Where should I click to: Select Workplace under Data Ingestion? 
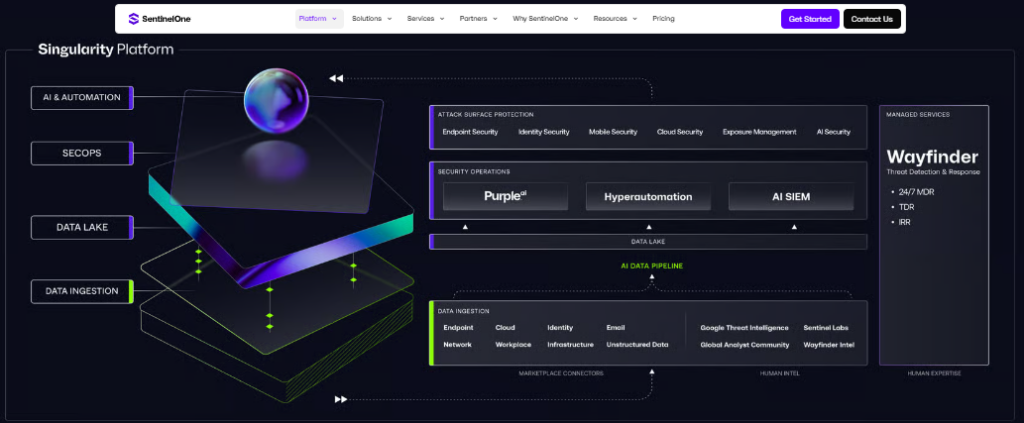(x=513, y=345)
